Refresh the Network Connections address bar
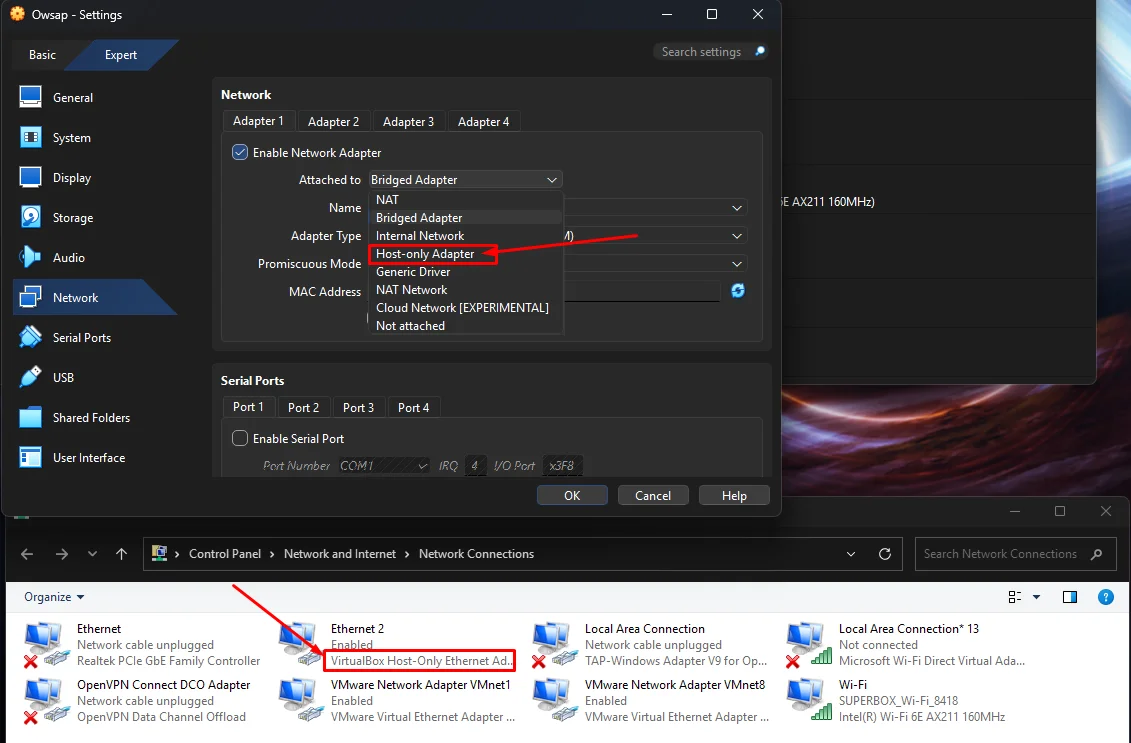The image size is (1131, 743). tap(884, 554)
